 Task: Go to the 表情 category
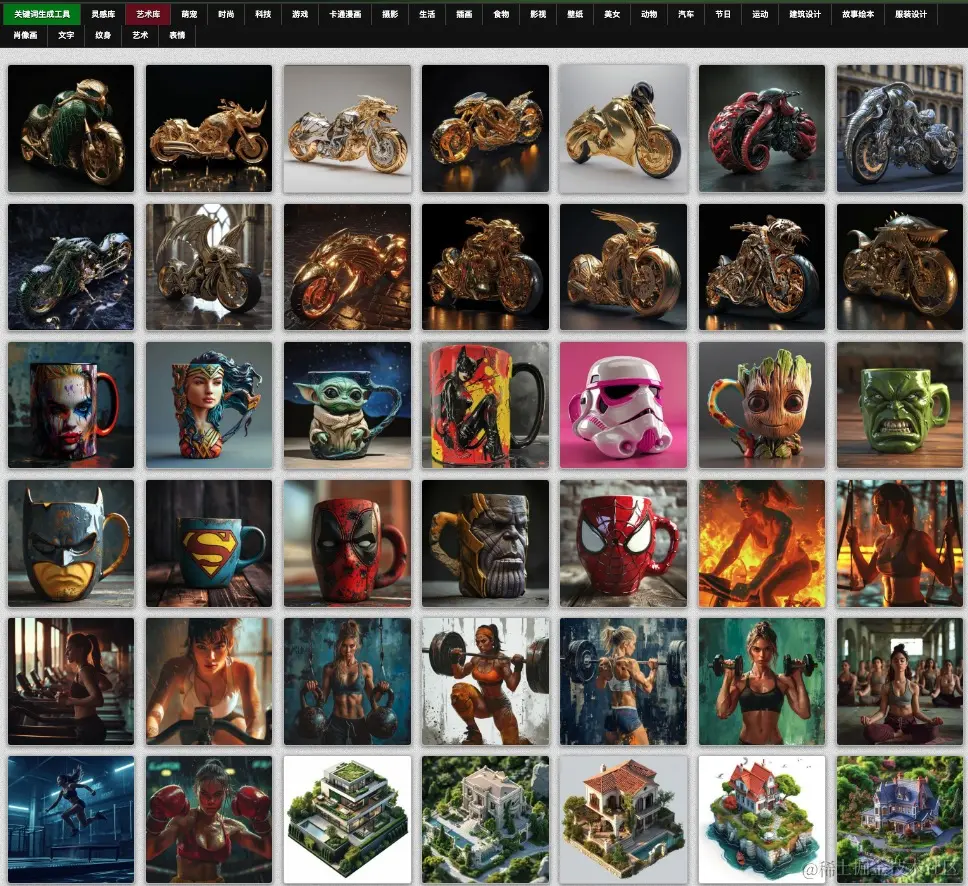coord(177,35)
